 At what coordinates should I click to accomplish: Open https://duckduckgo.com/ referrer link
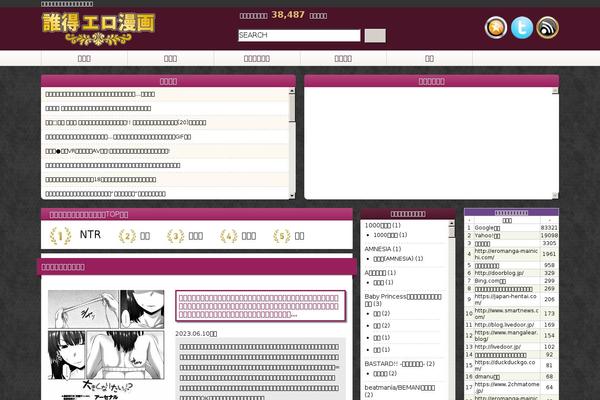click(x=505, y=365)
